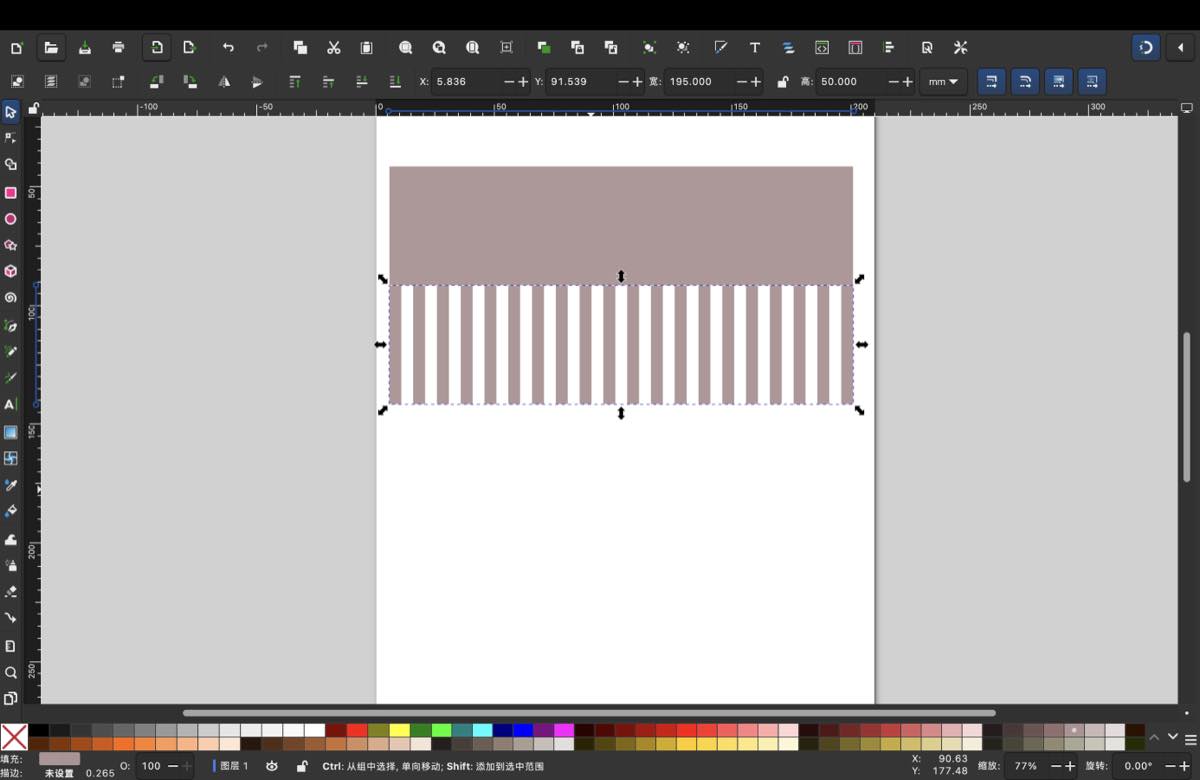Open Align and Distribute dialog
This screenshot has width=1200, height=780.
click(x=889, y=47)
